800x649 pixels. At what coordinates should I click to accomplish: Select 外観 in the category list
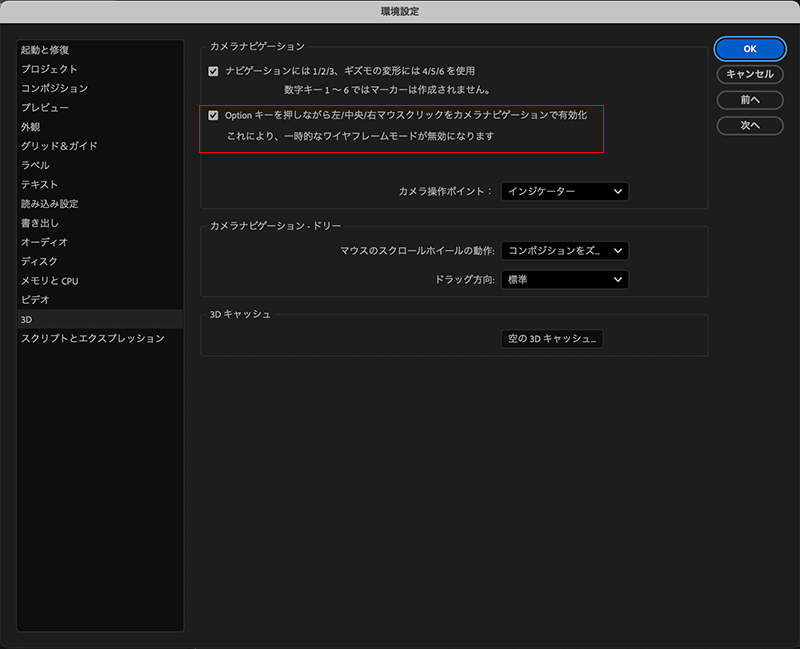point(31,127)
